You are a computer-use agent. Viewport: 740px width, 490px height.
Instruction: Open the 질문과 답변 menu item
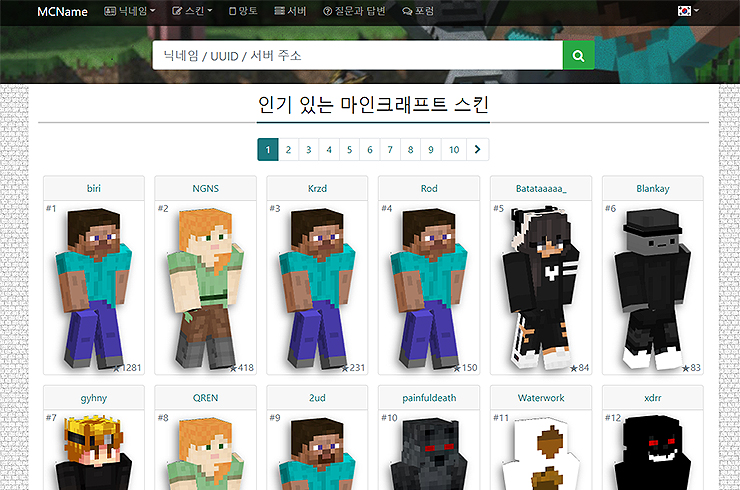354,11
